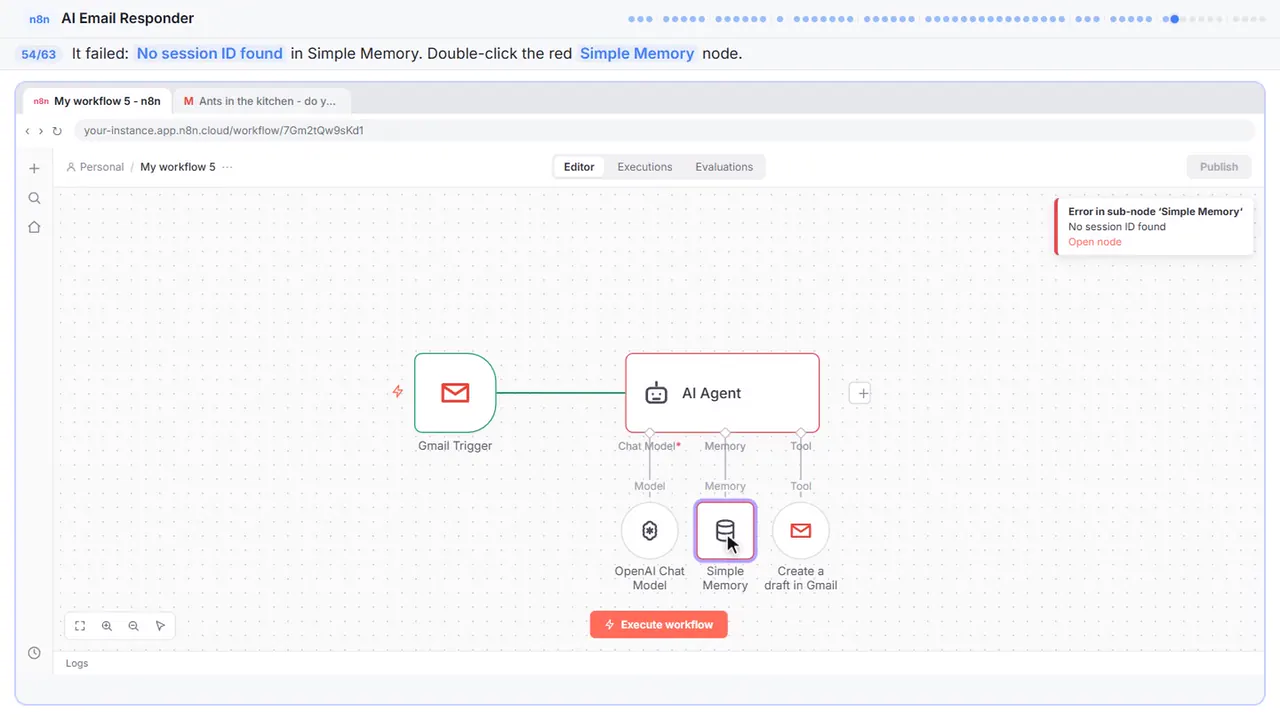Open the Evaluations tab

[x=724, y=167]
